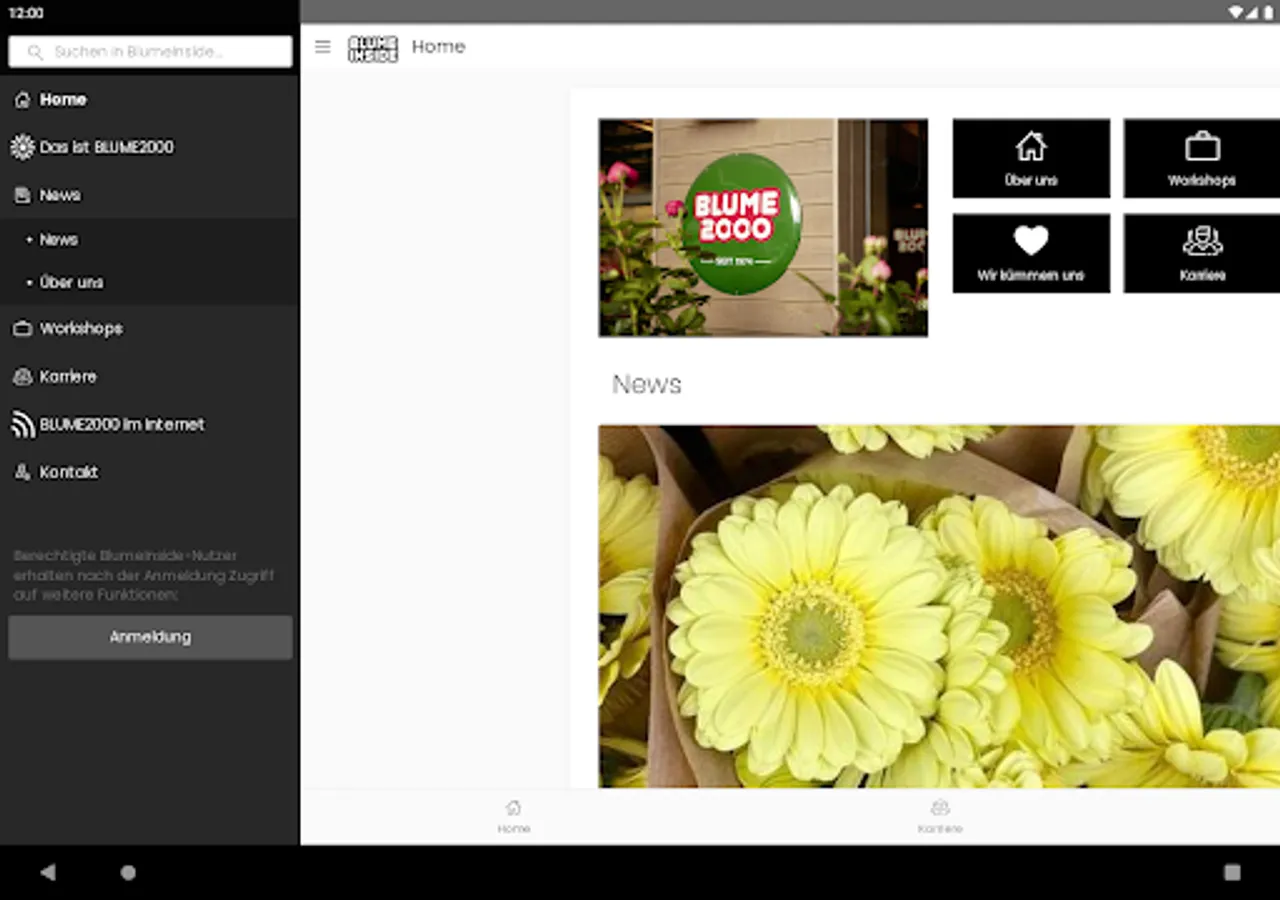Open the Über uns tile with the house icon
The image size is (1280, 900).
tap(1031, 158)
